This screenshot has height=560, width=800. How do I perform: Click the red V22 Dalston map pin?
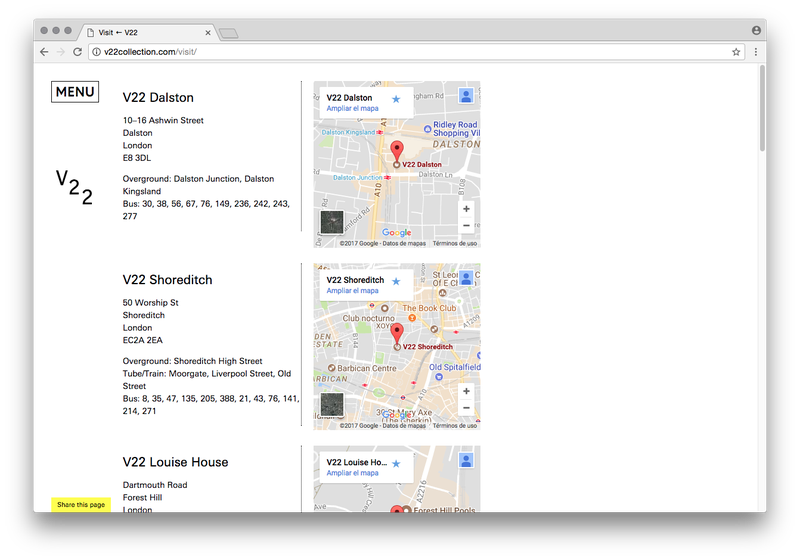[396, 151]
